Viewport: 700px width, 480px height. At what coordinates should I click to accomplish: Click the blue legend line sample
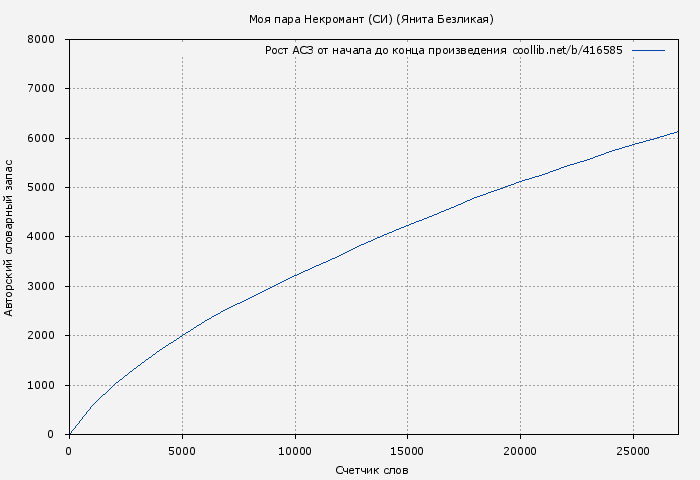pos(648,50)
